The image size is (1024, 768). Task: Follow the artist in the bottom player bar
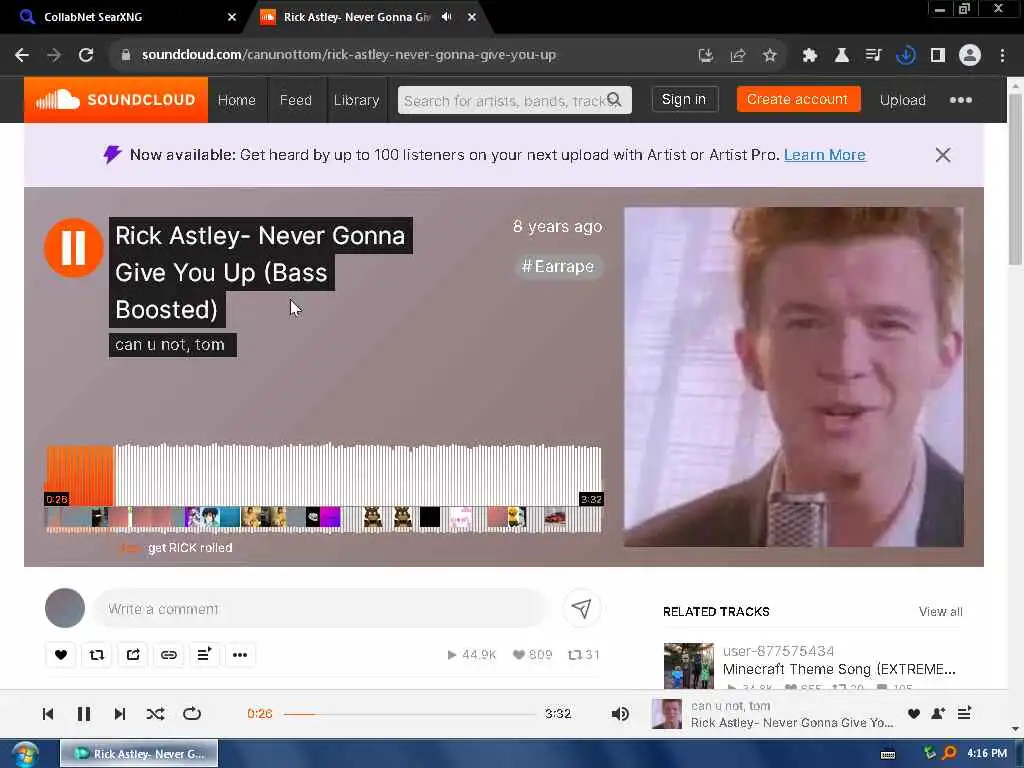point(938,714)
